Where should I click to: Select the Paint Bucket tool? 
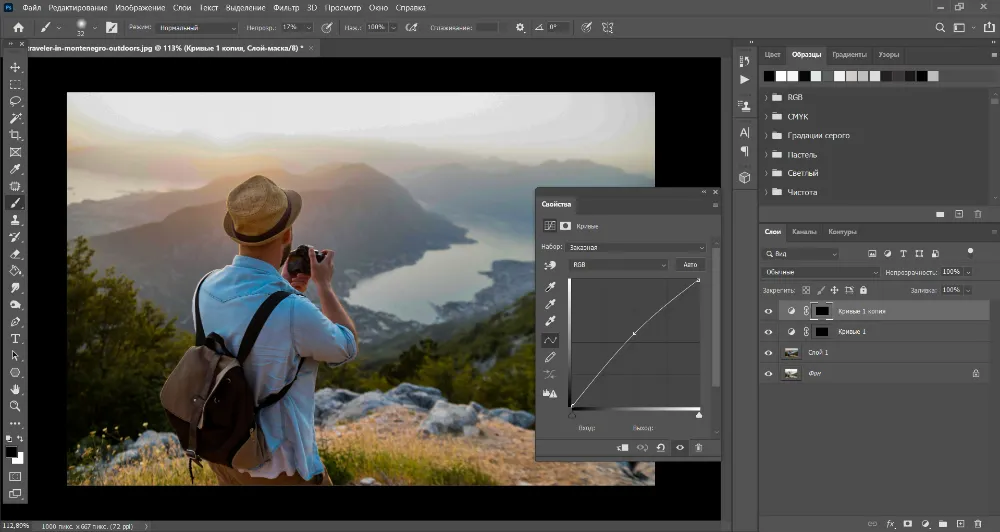coord(15,271)
